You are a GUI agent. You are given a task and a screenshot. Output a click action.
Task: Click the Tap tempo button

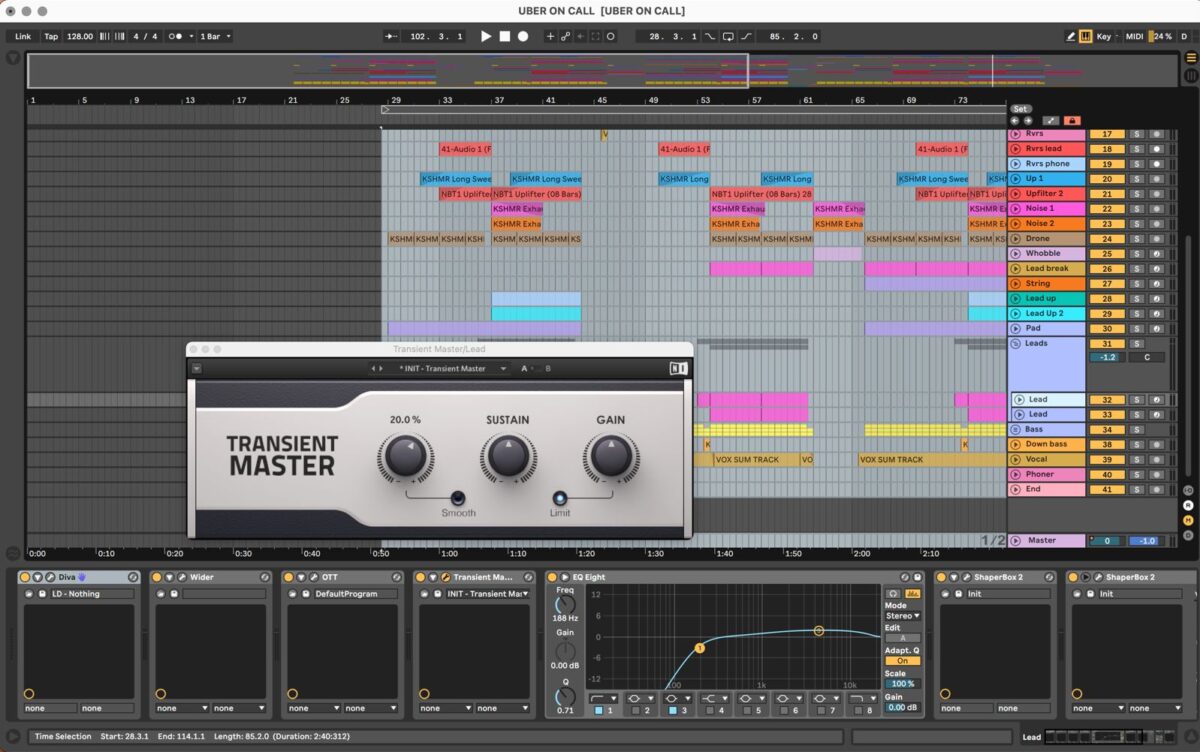coord(51,36)
